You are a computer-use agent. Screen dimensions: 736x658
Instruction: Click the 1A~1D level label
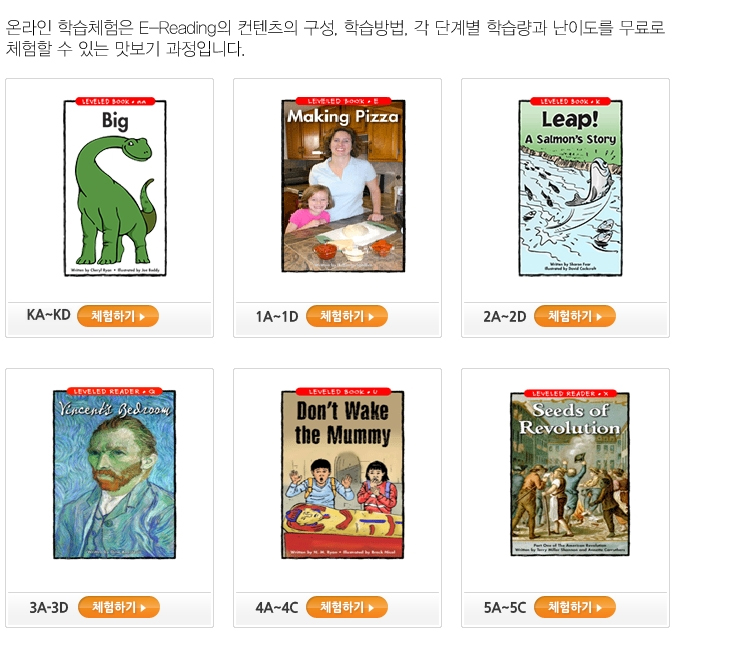tap(277, 317)
